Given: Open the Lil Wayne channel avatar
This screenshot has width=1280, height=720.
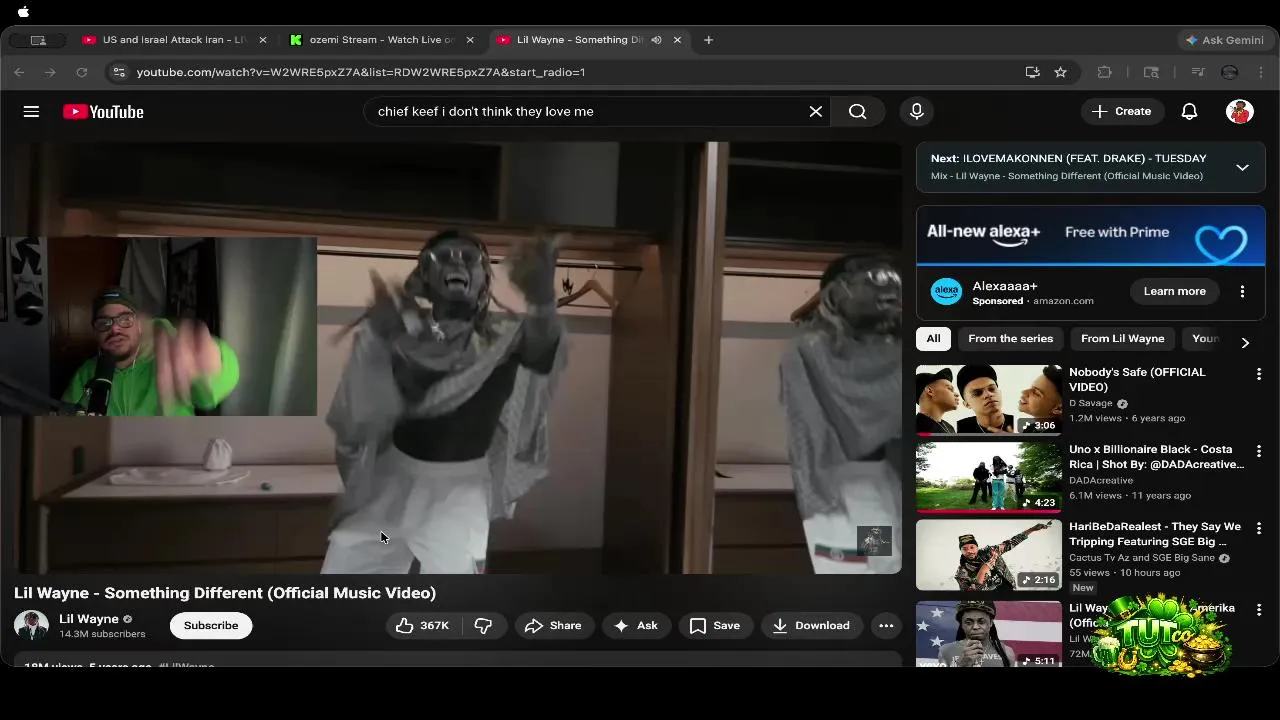Looking at the screenshot, I should pyautogui.click(x=31, y=625).
